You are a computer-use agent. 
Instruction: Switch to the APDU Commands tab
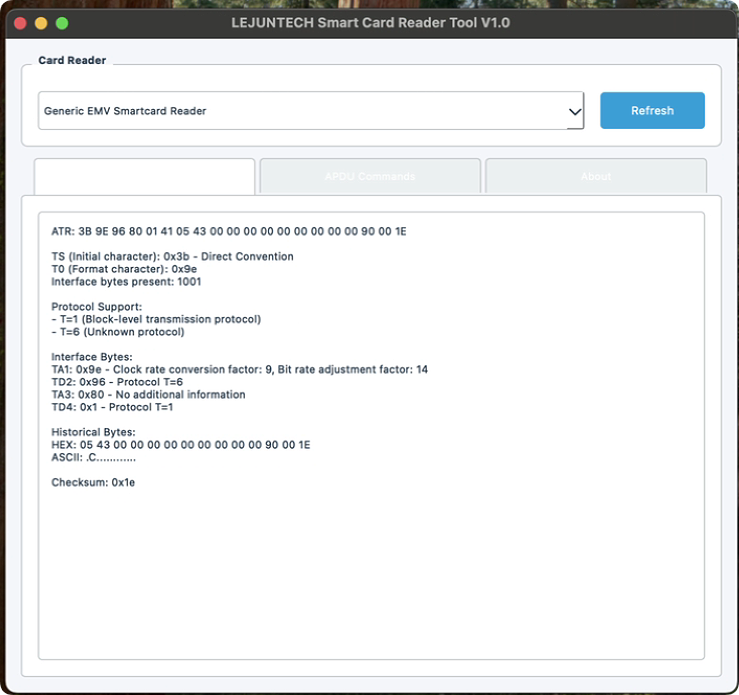370,176
